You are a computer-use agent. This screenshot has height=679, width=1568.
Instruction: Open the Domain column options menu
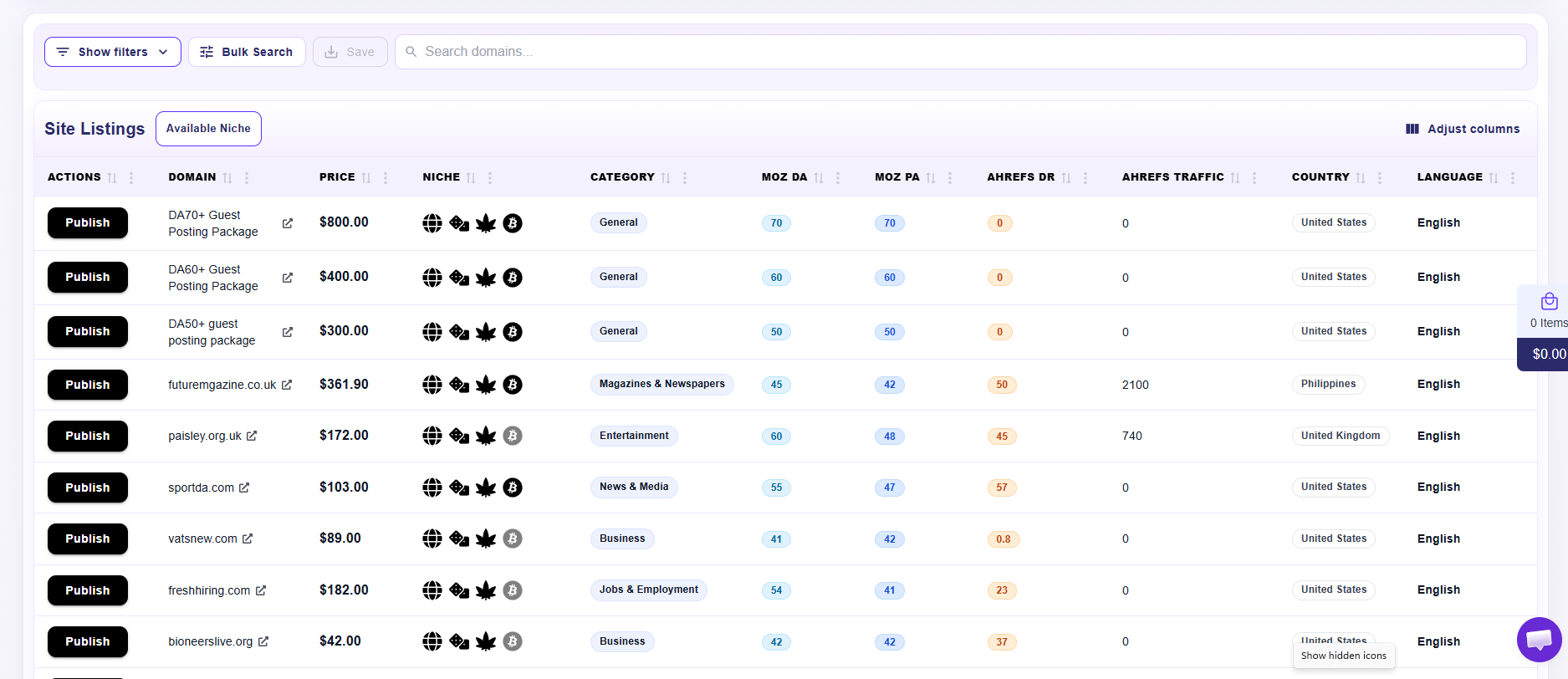[247, 178]
